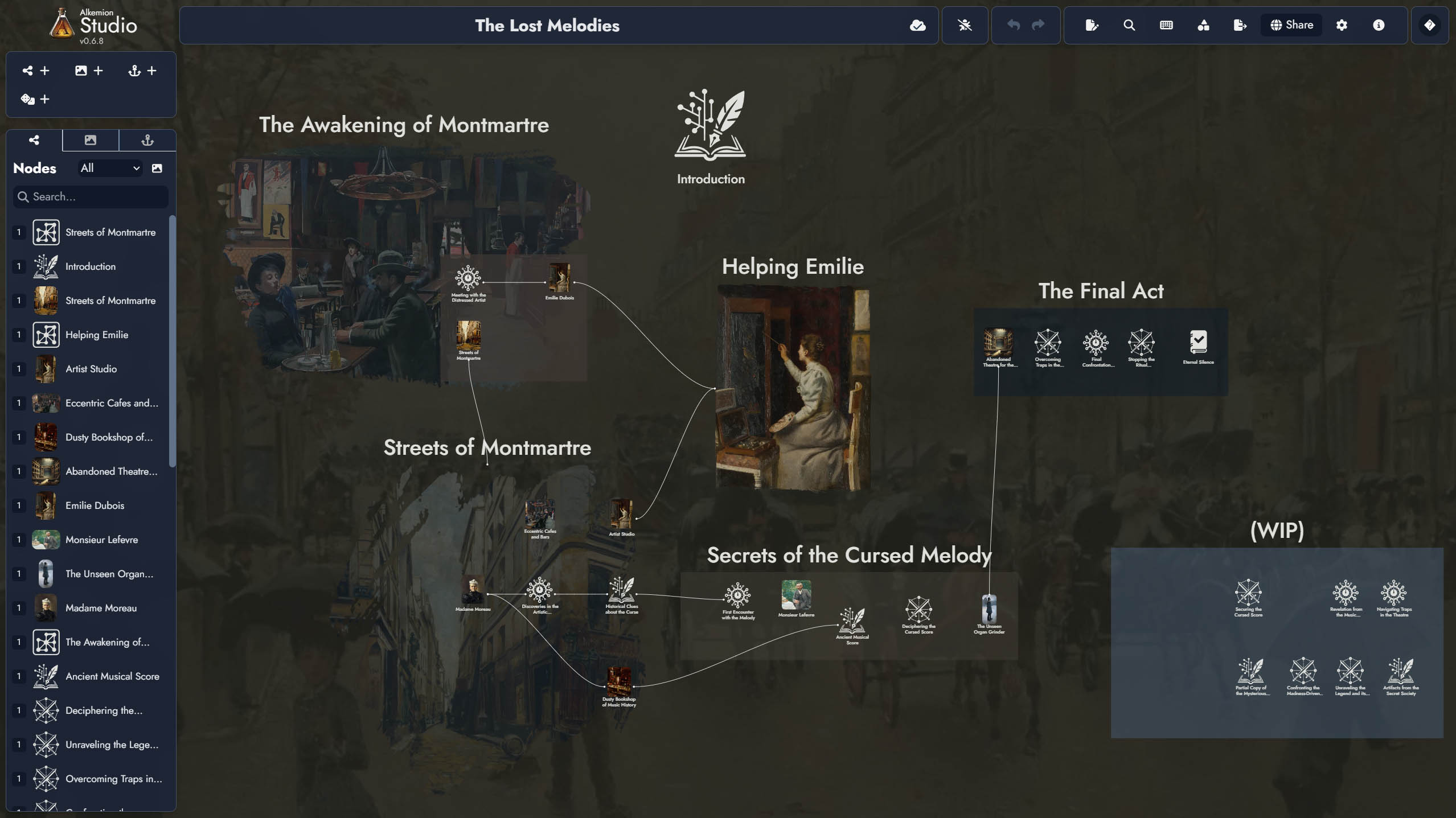Expand the All nodes filter dropdown
Screen dimensions: 1456x818
[x=108, y=167]
